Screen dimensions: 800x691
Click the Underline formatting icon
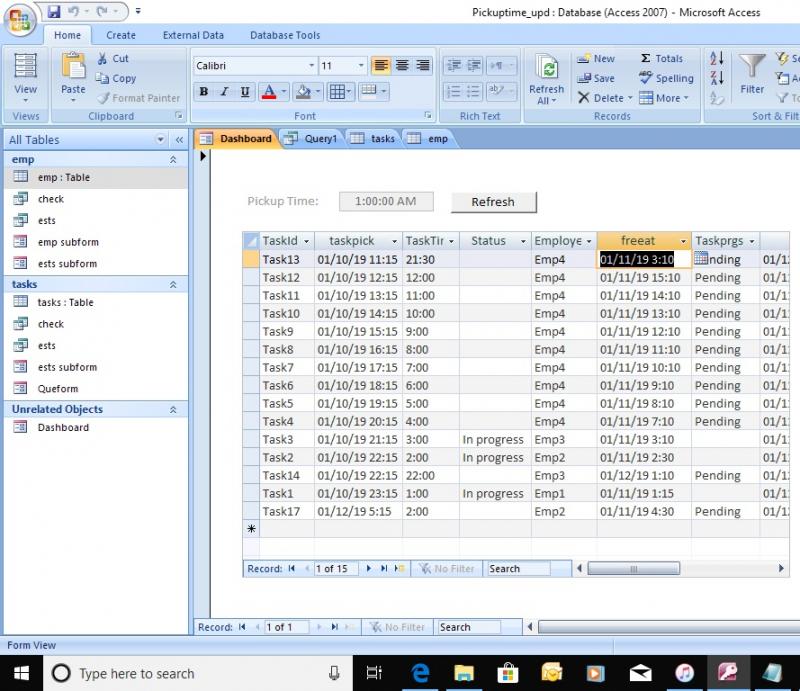[245, 92]
